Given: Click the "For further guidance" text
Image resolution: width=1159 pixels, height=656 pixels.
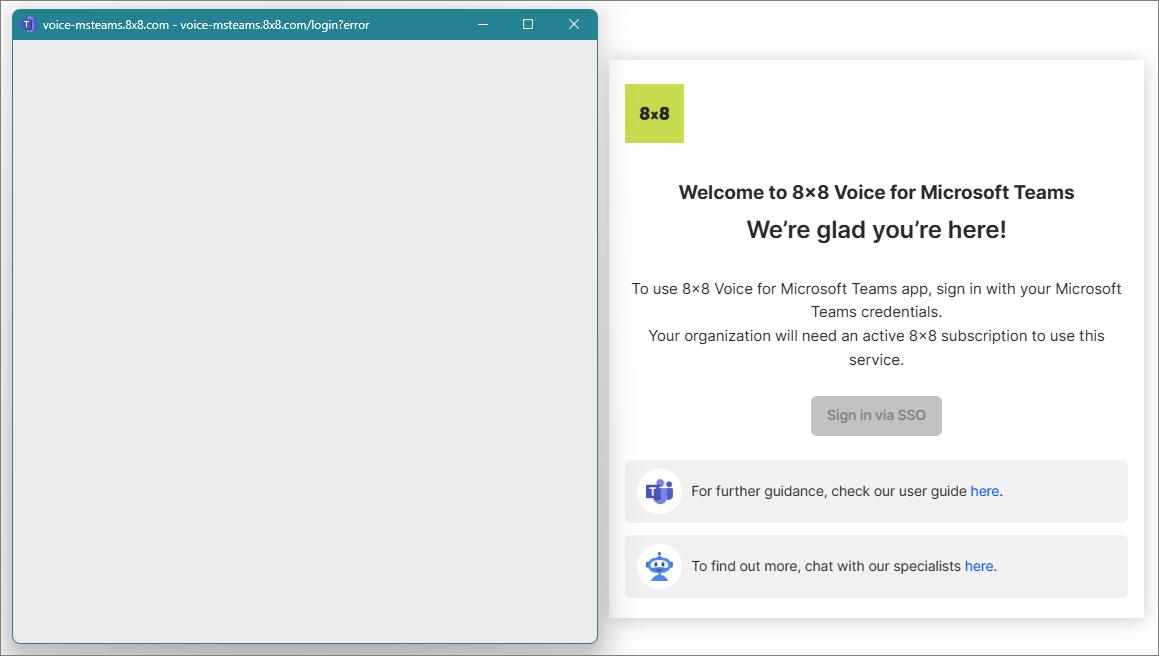Looking at the screenshot, I should [x=828, y=491].
